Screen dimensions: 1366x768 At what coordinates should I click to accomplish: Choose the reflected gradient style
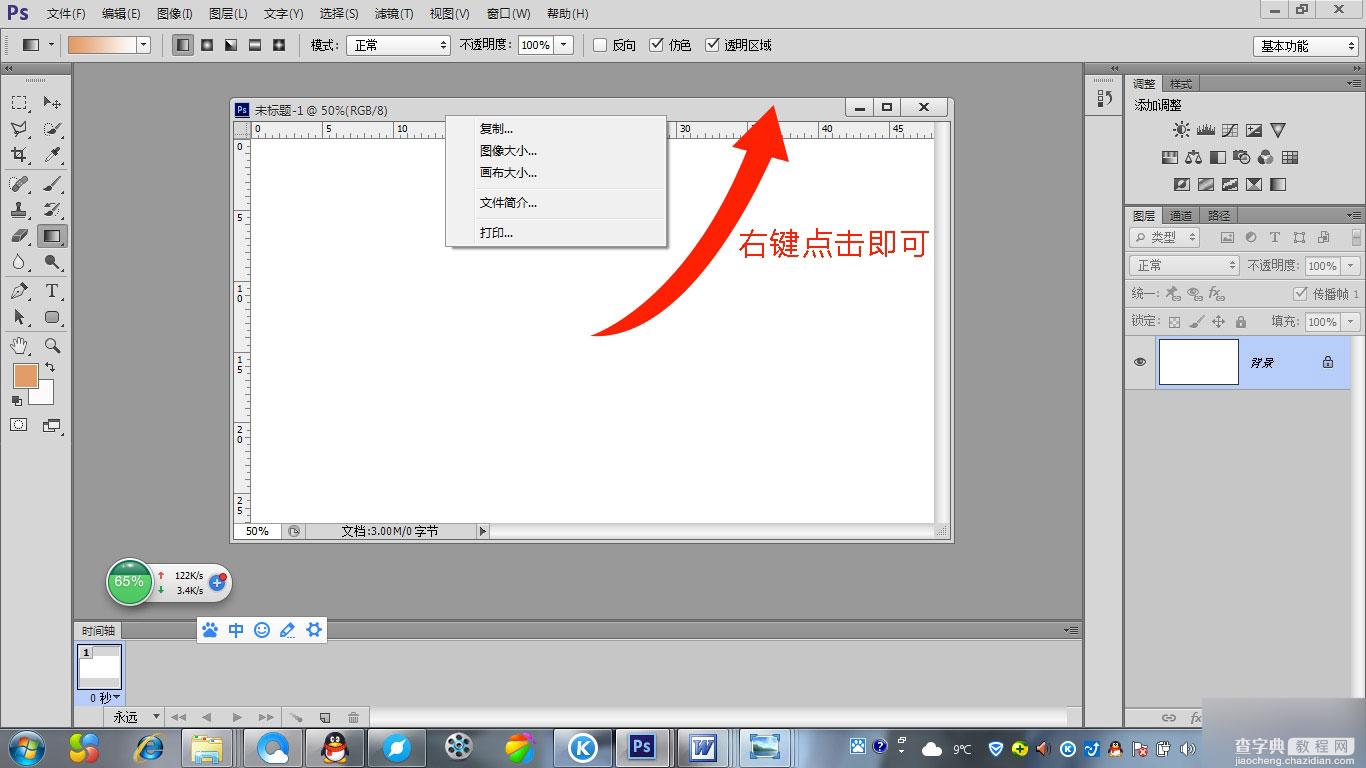pyautogui.click(x=255, y=45)
